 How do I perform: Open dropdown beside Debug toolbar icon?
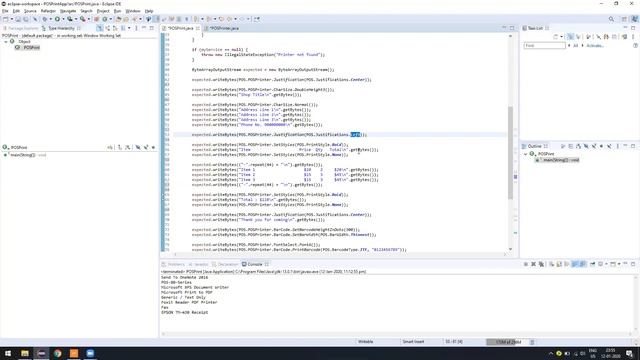[50, 19]
